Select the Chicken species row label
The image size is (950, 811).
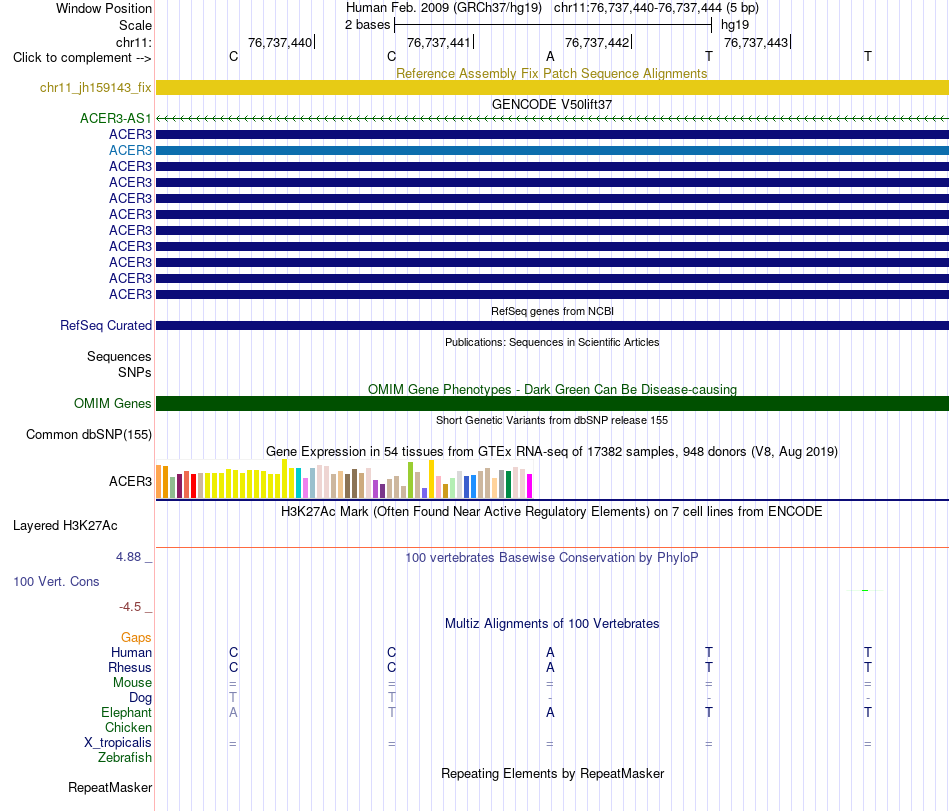128,727
